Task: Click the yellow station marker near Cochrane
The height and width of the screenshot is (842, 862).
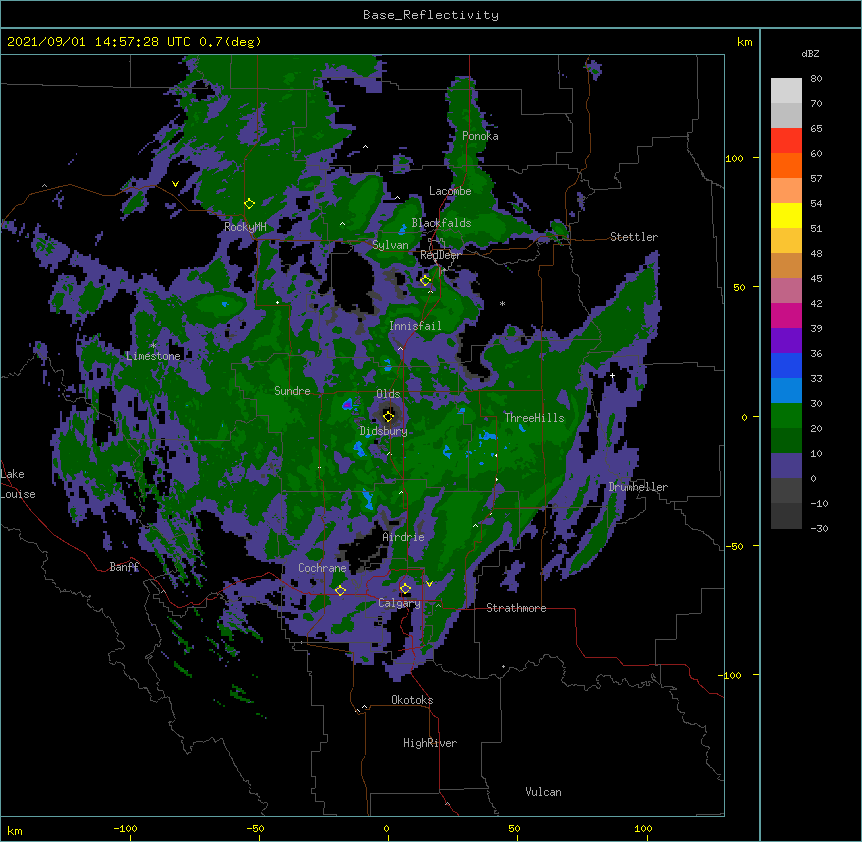Action: click(340, 590)
